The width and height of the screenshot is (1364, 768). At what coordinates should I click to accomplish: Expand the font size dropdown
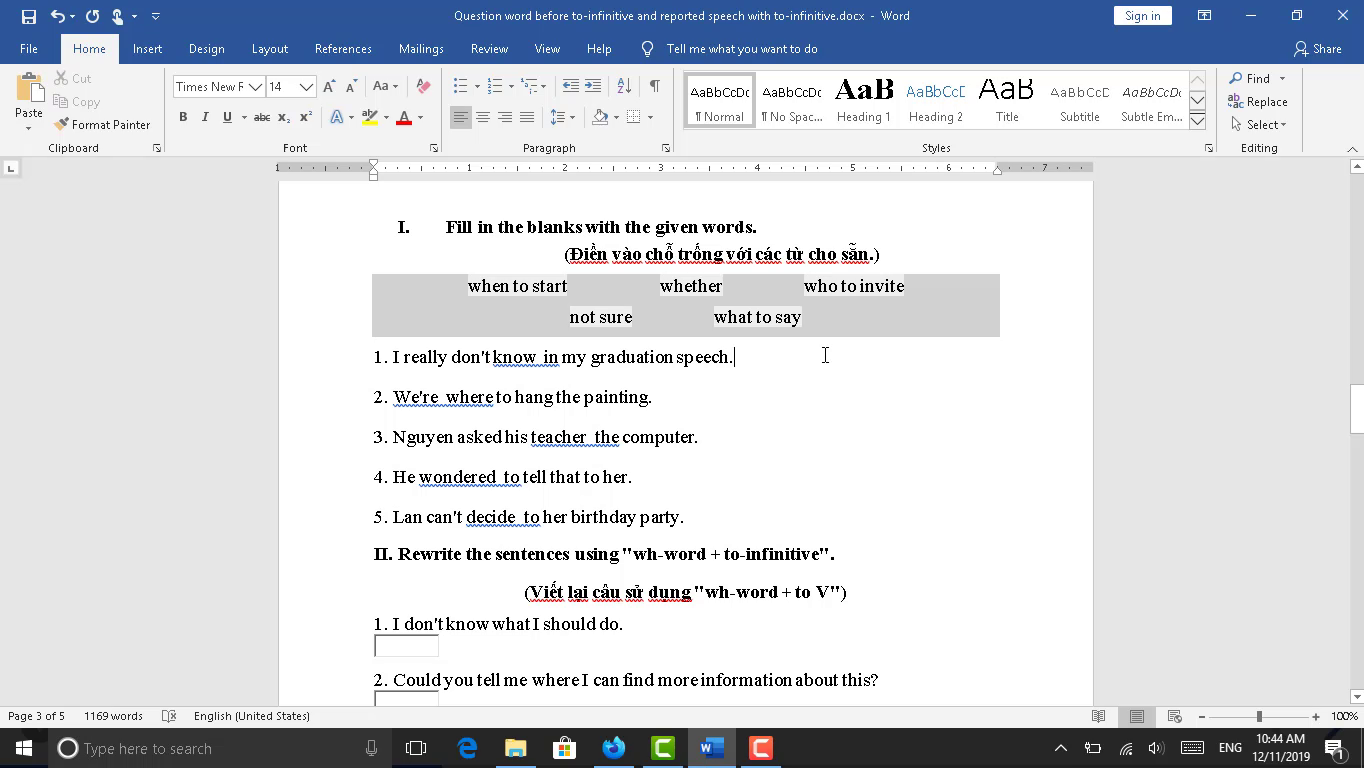click(x=306, y=87)
